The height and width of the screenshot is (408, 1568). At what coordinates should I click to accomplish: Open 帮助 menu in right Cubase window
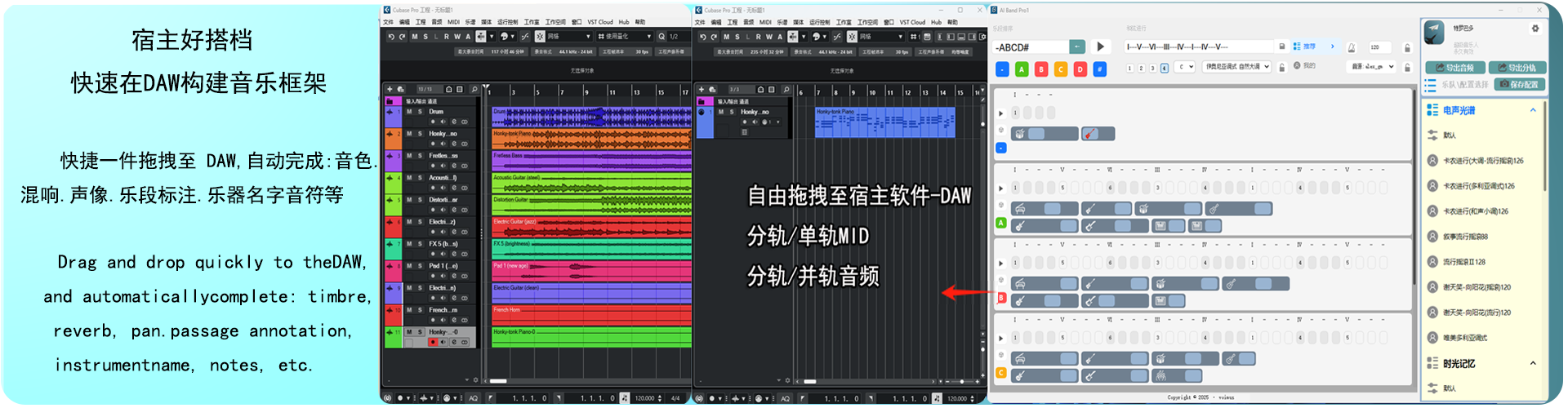952,22
